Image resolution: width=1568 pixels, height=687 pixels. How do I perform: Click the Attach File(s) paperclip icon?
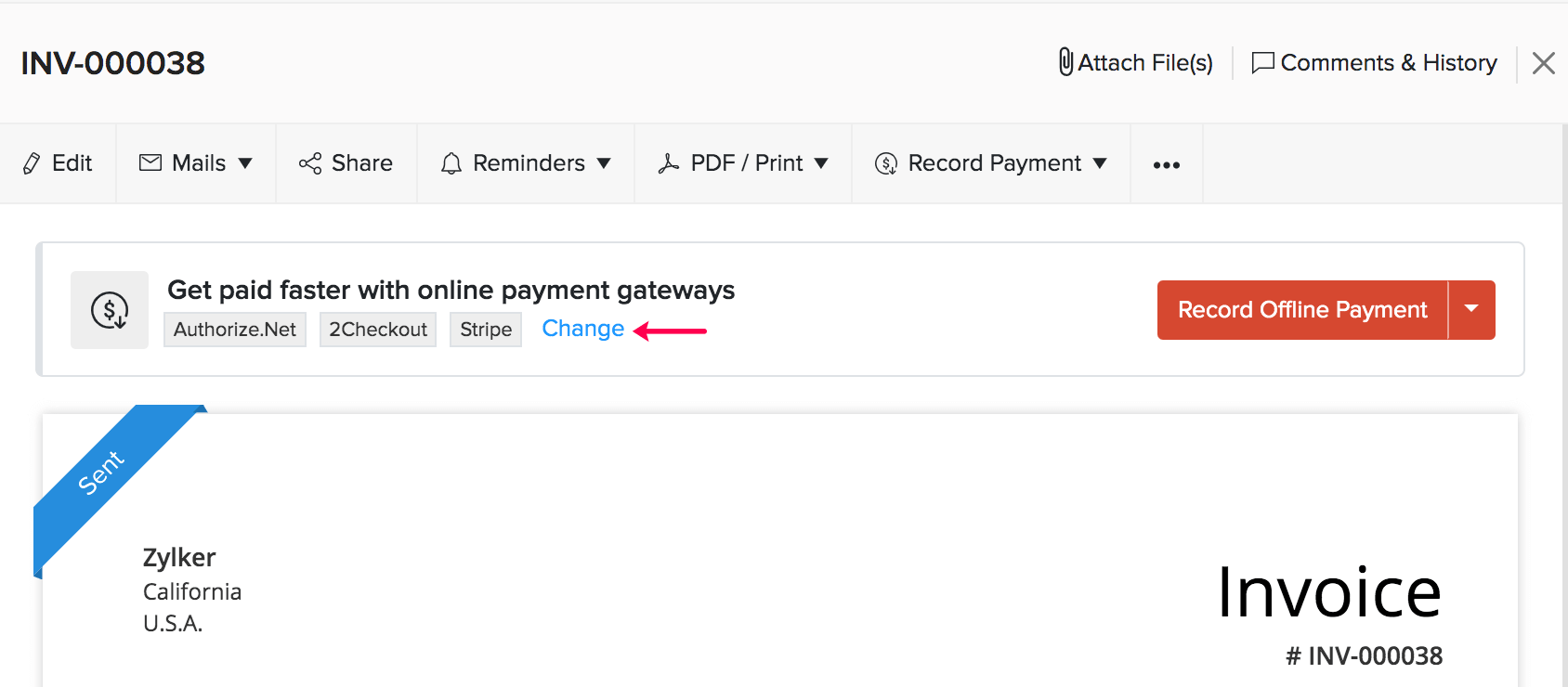point(1065,62)
